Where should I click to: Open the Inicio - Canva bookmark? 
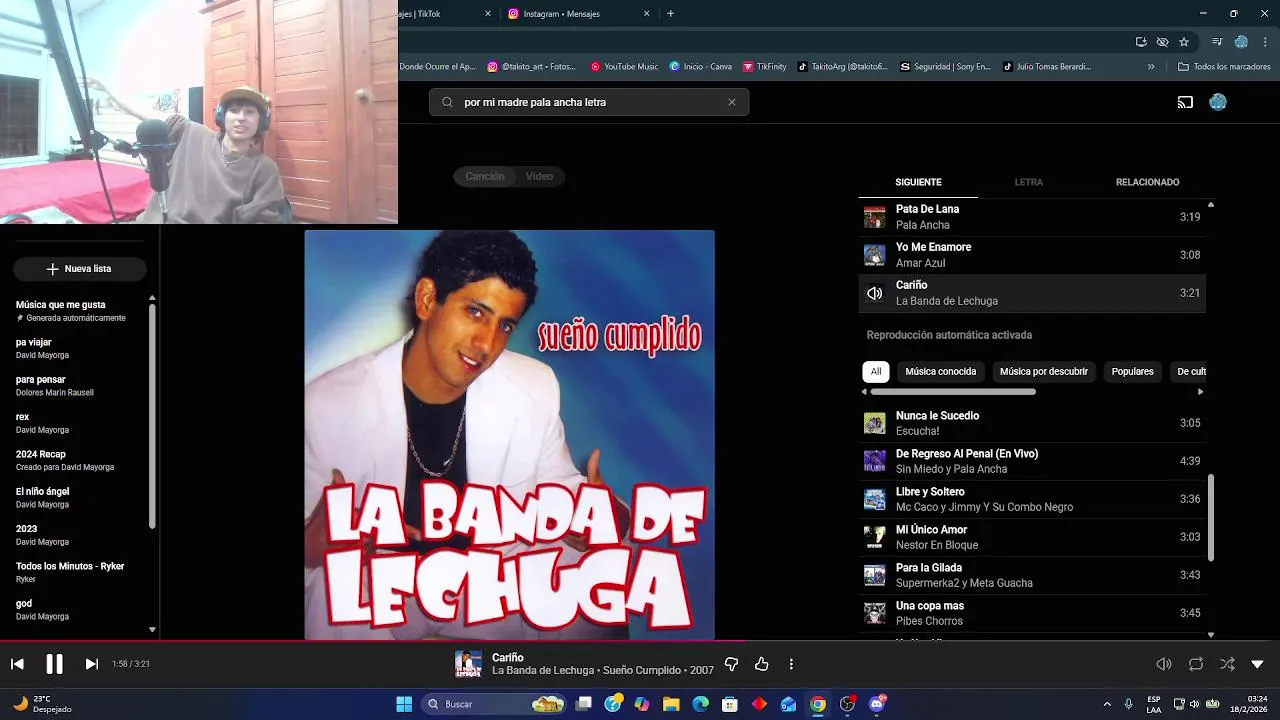coord(701,67)
